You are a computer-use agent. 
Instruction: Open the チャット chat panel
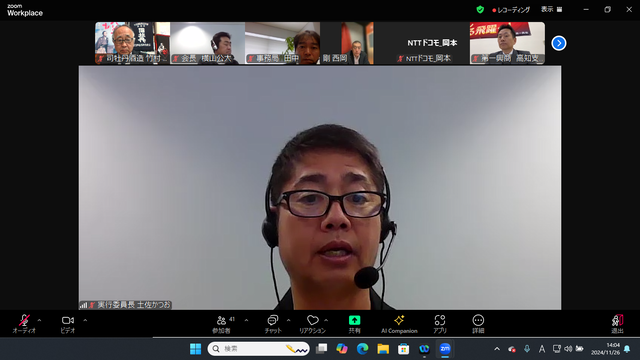(273, 324)
